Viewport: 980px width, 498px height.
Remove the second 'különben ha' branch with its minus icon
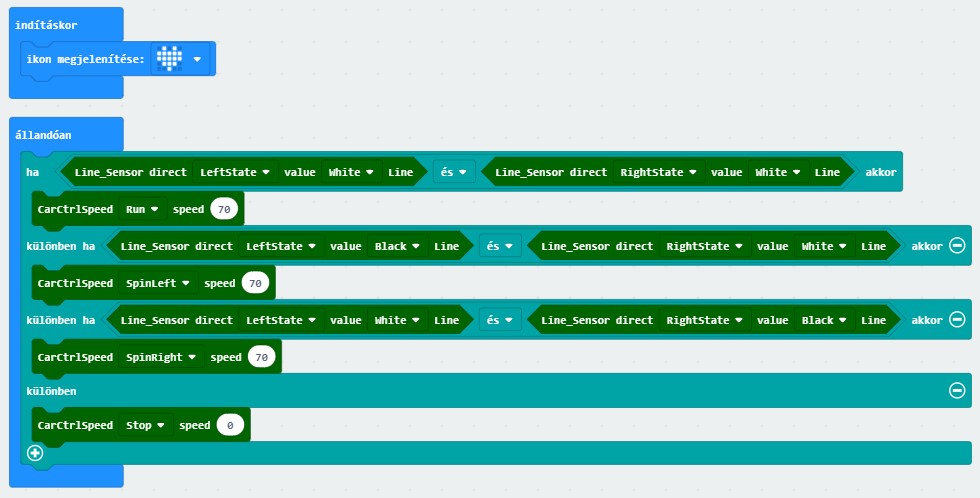[x=957, y=320]
